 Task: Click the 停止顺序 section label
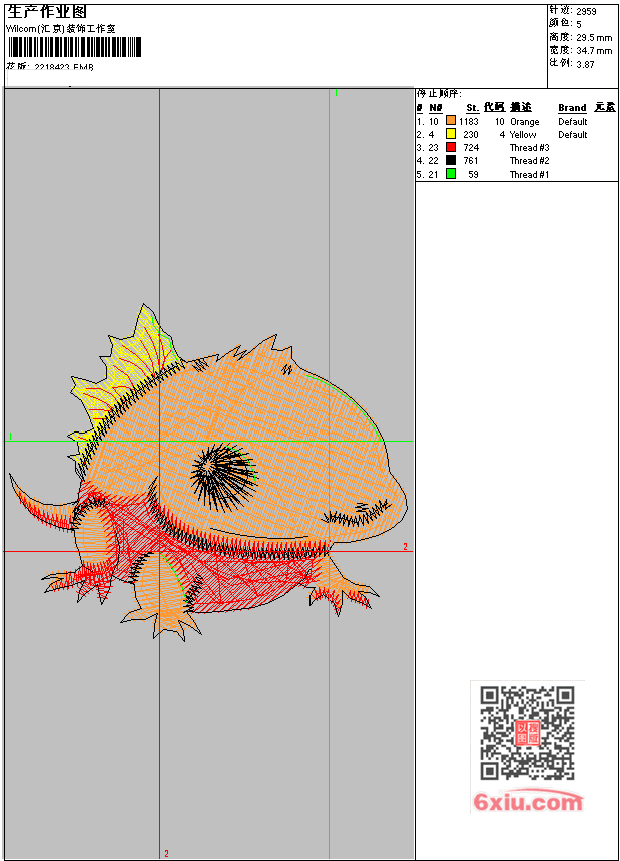click(x=439, y=93)
